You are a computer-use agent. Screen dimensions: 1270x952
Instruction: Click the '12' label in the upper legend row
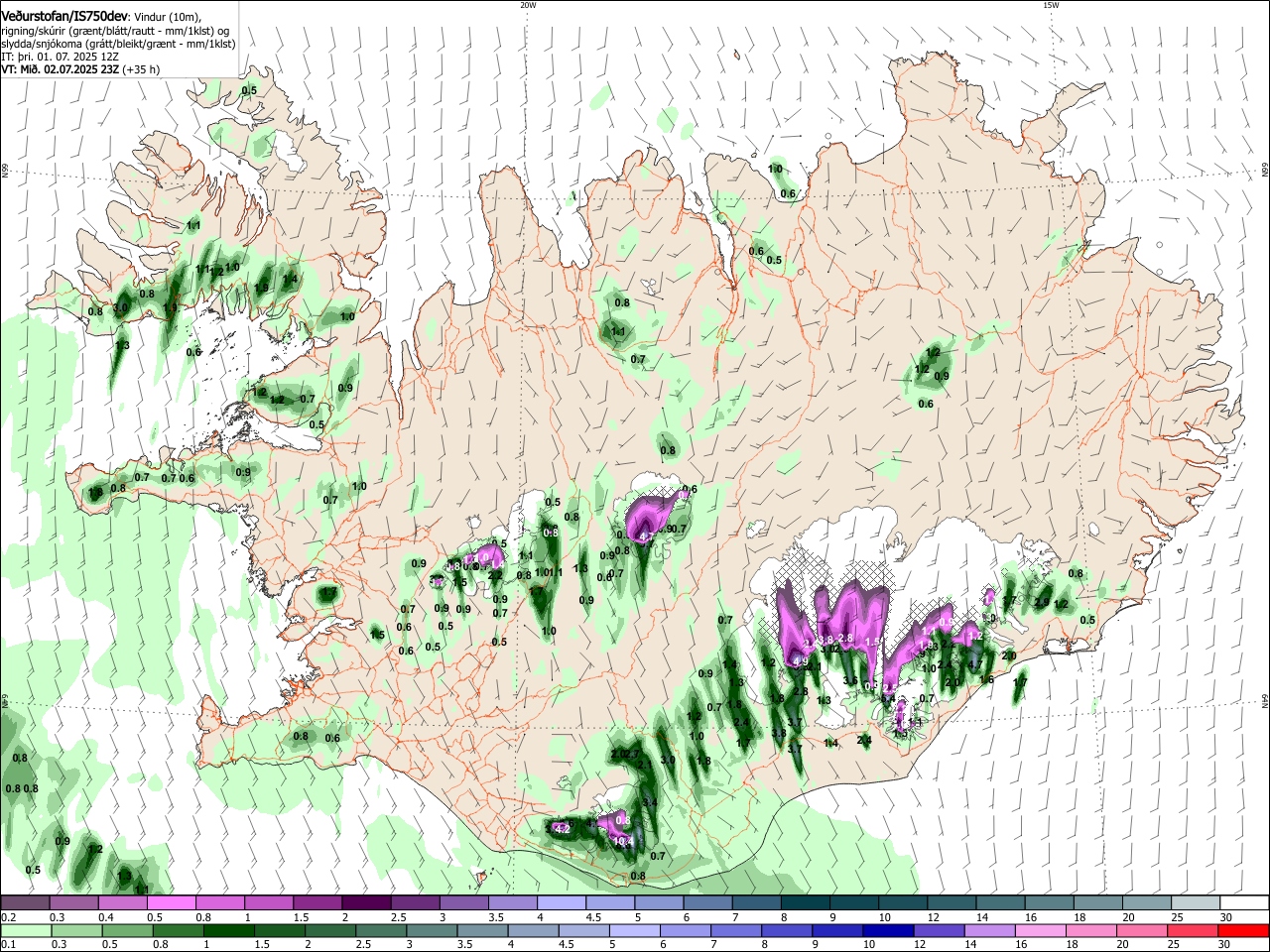pos(934,917)
